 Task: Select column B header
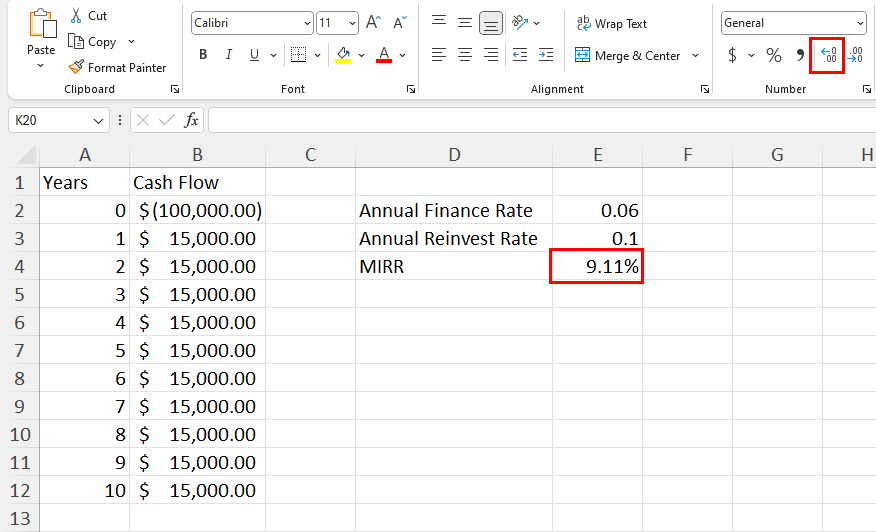click(x=197, y=155)
